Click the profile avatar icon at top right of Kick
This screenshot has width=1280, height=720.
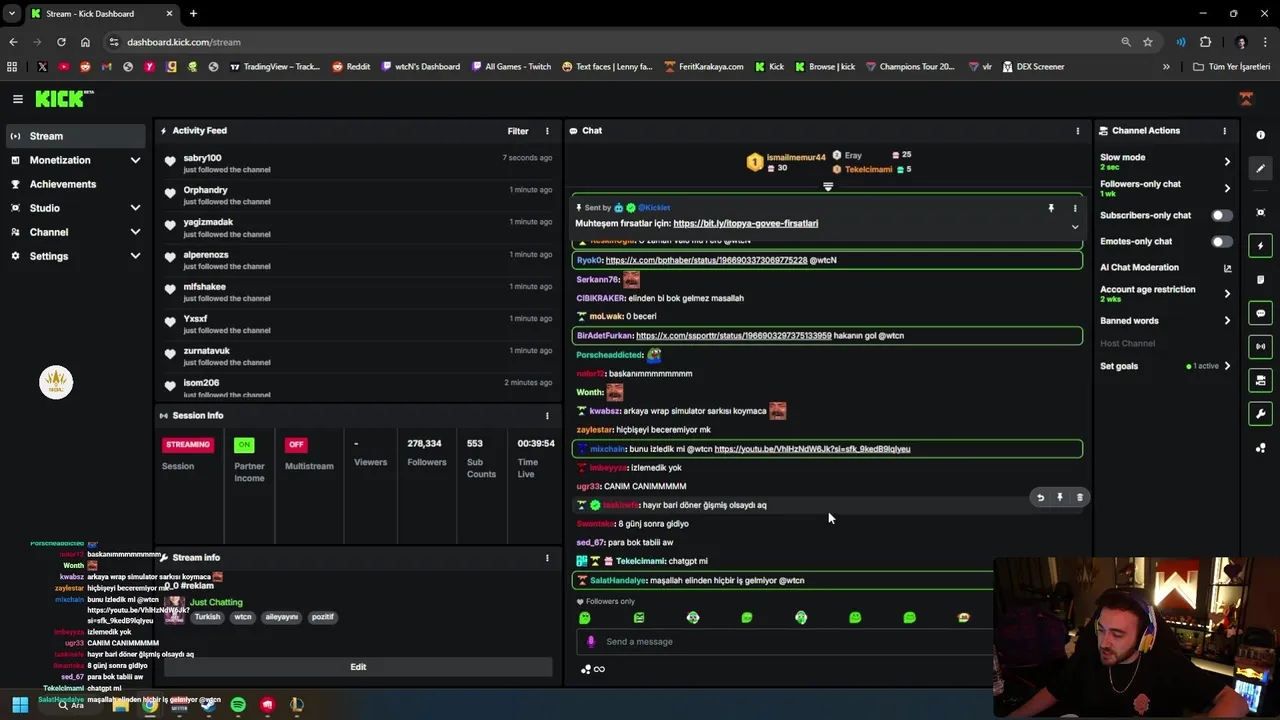tap(1246, 99)
